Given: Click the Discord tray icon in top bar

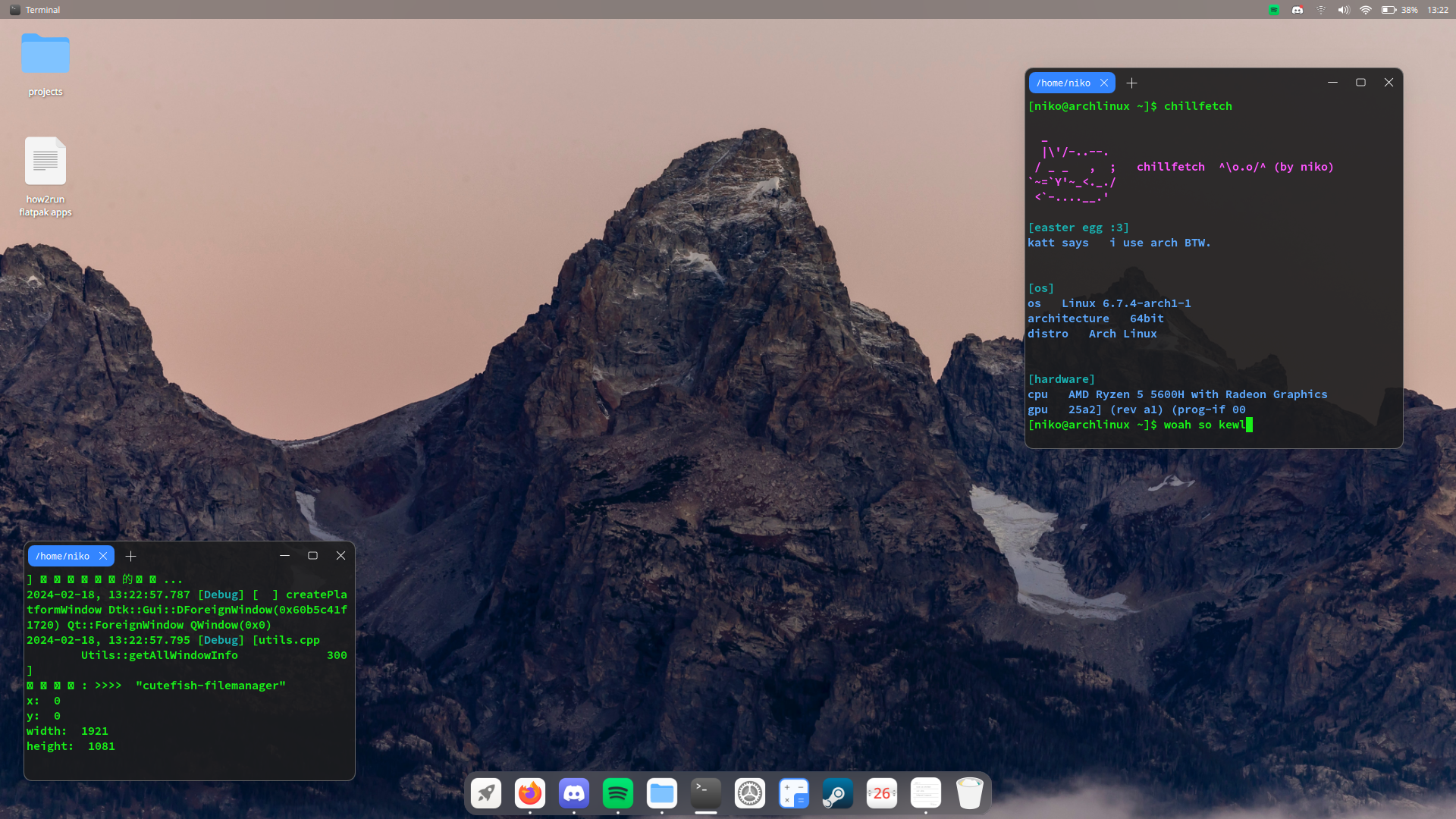Looking at the screenshot, I should click(1298, 10).
